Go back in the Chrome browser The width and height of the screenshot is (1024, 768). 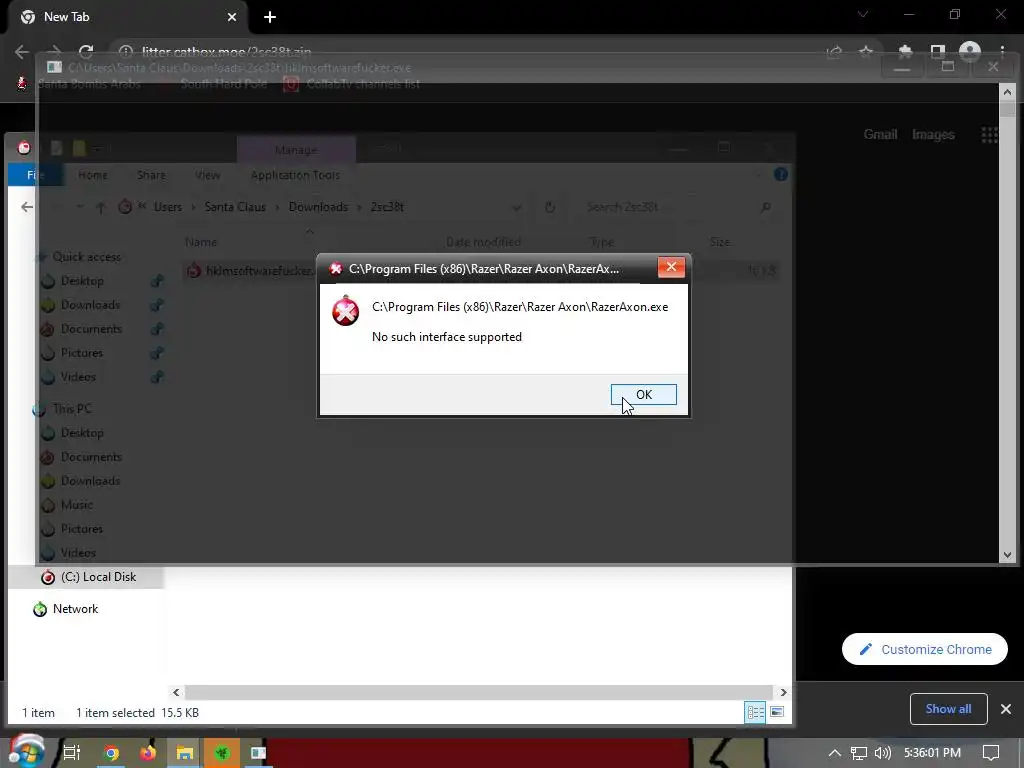22,52
